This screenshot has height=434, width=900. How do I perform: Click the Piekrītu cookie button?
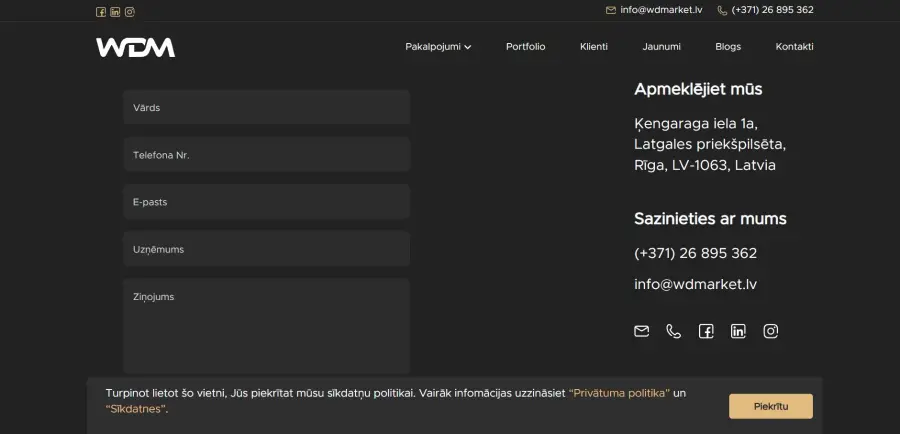[771, 406]
